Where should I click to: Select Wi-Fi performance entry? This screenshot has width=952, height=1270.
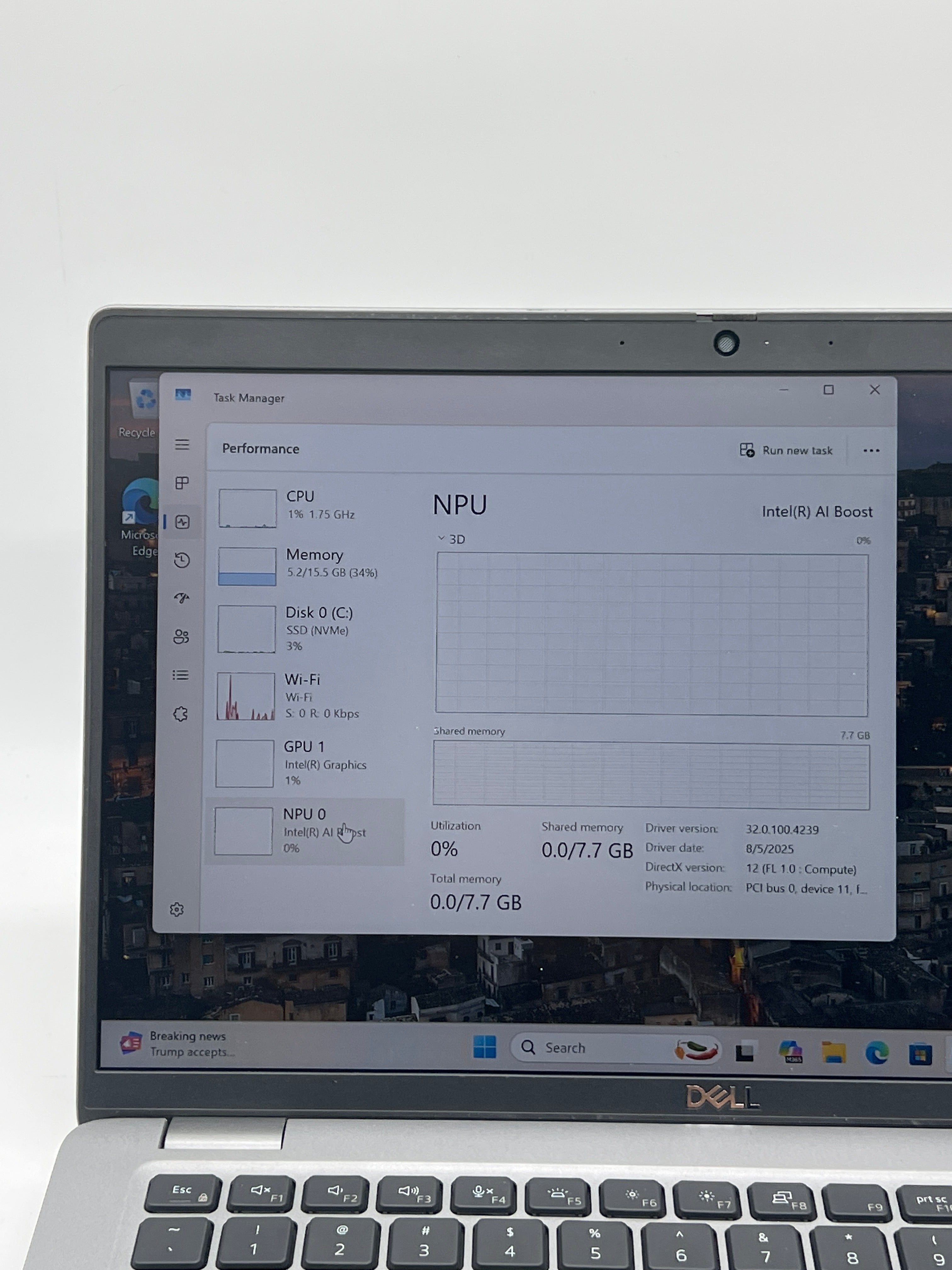[305, 696]
